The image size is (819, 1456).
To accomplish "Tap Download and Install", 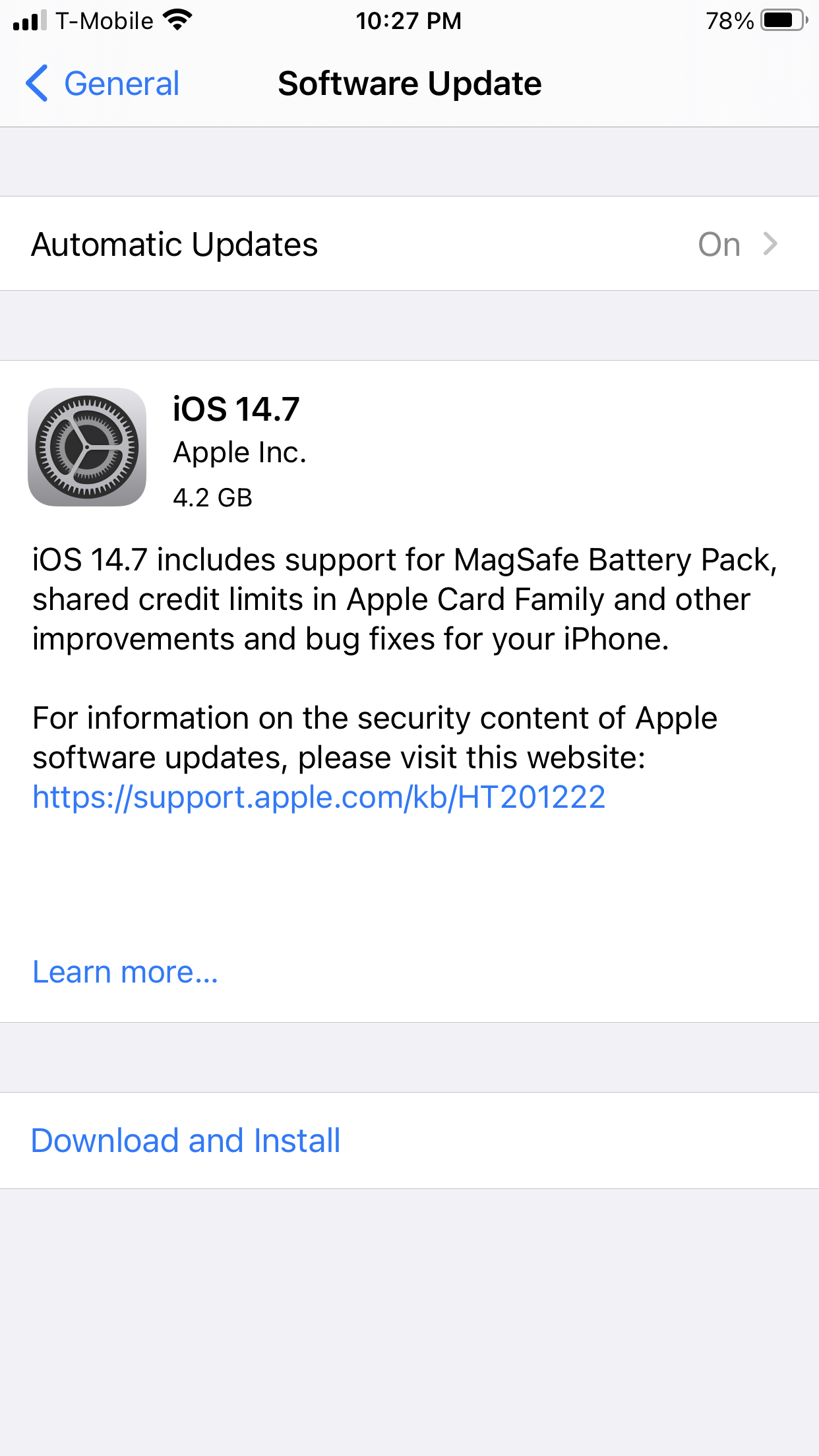I will point(185,1141).
